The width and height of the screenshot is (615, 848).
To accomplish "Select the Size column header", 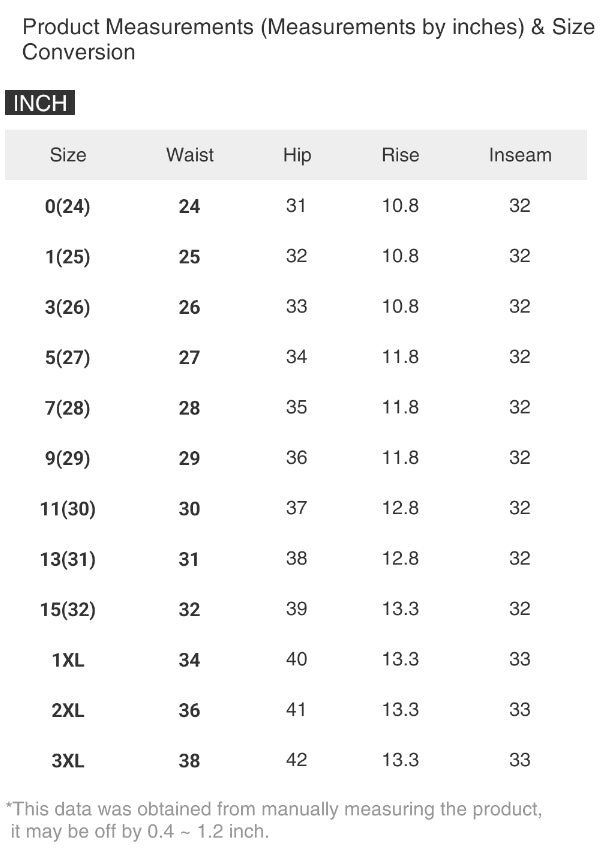I will pyautogui.click(x=68, y=155).
